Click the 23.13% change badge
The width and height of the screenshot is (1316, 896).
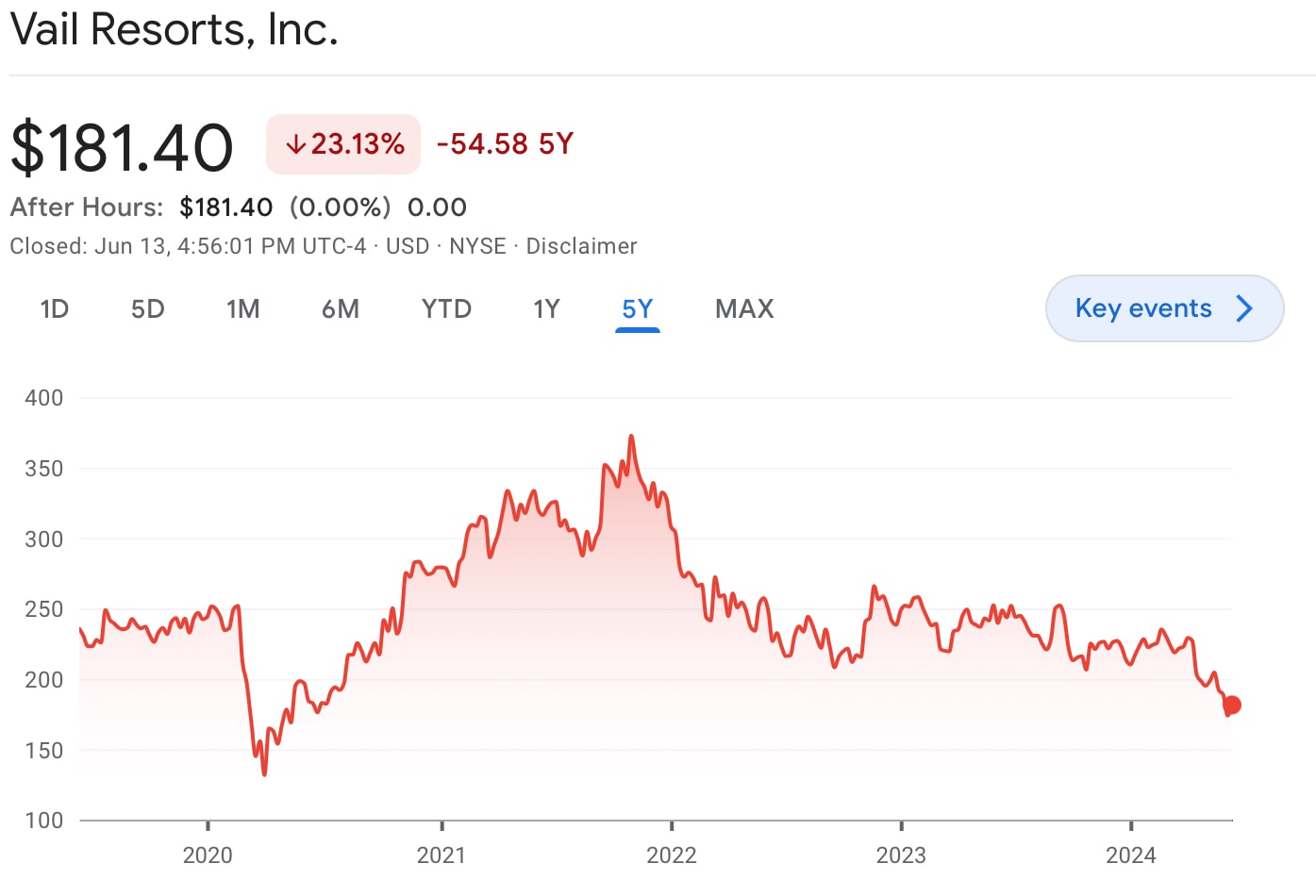[343, 144]
